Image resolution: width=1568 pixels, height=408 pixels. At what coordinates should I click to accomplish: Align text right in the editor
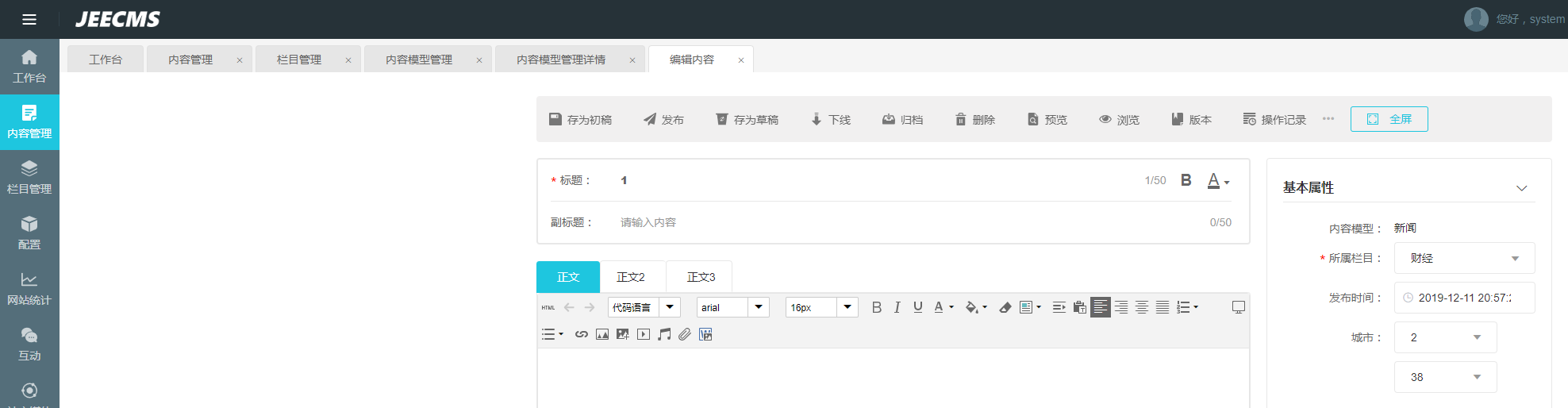point(1121,307)
